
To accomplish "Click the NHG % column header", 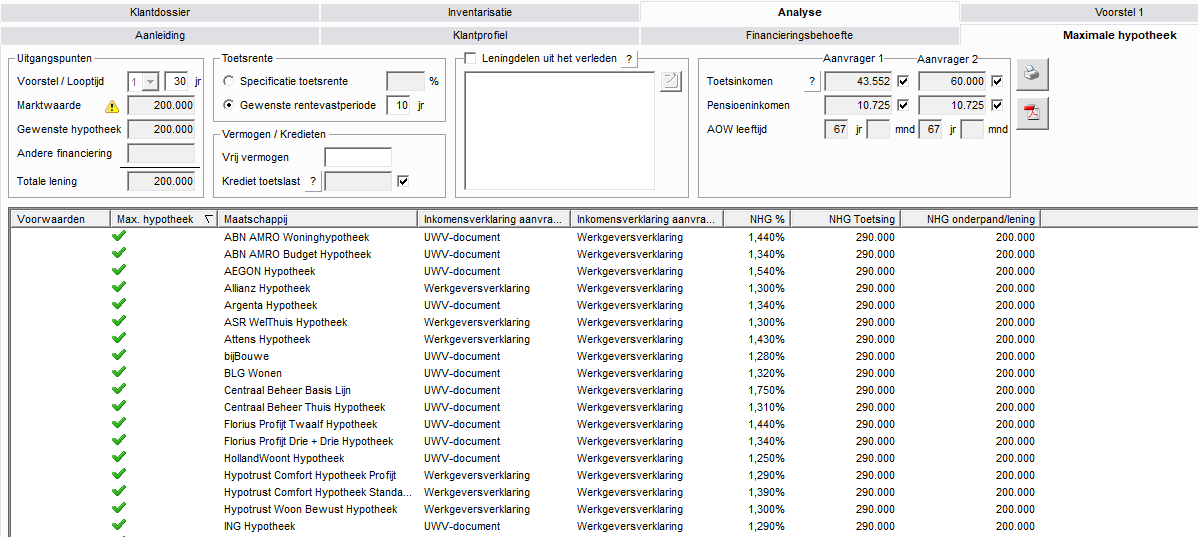I will click(757, 219).
